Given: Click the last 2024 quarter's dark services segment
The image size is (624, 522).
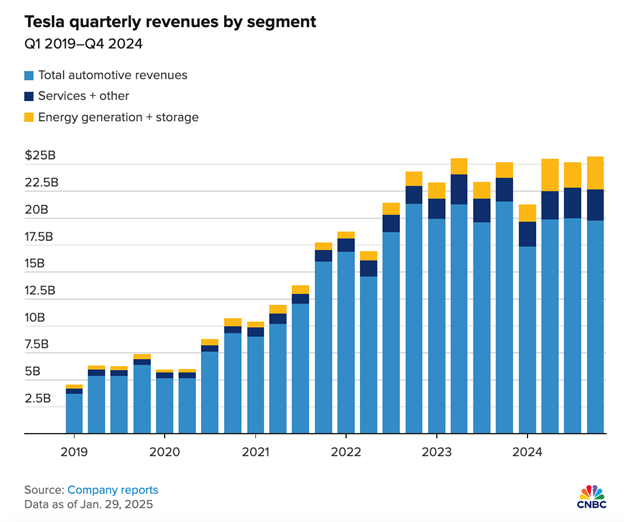Looking at the screenshot, I should coord(595,205).
